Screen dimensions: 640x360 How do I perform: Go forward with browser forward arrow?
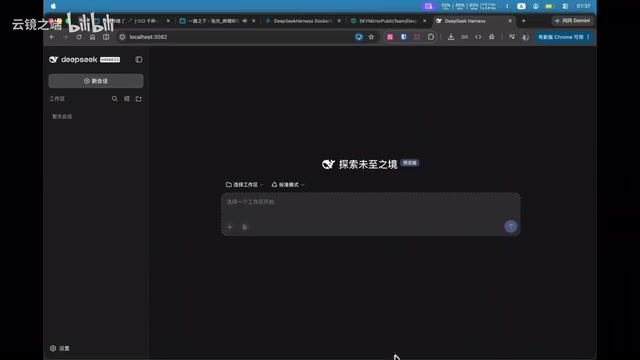[65, 37]
